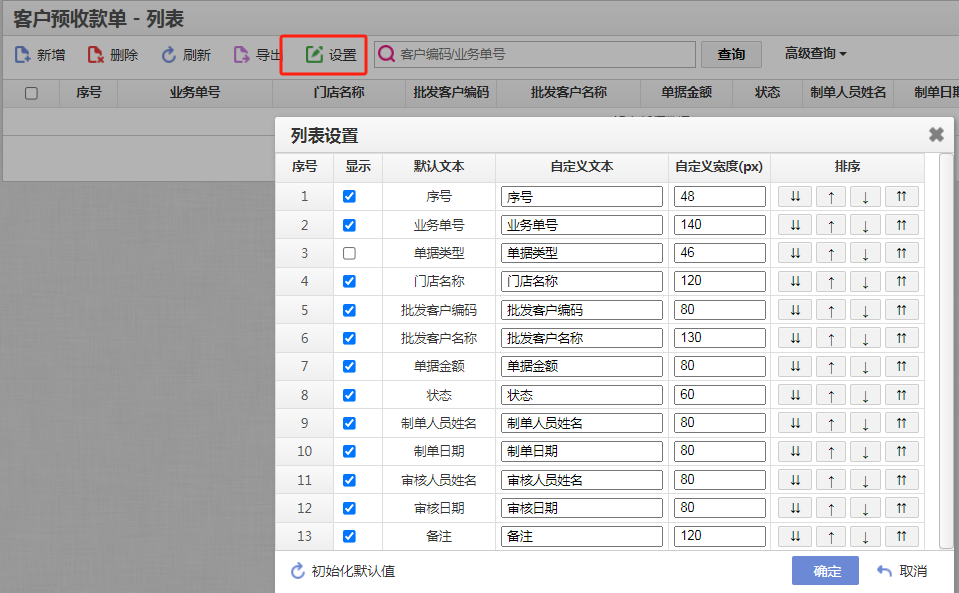Click custom width field of 批发客户名称 row
959x593 pixels.
point(719,338)
